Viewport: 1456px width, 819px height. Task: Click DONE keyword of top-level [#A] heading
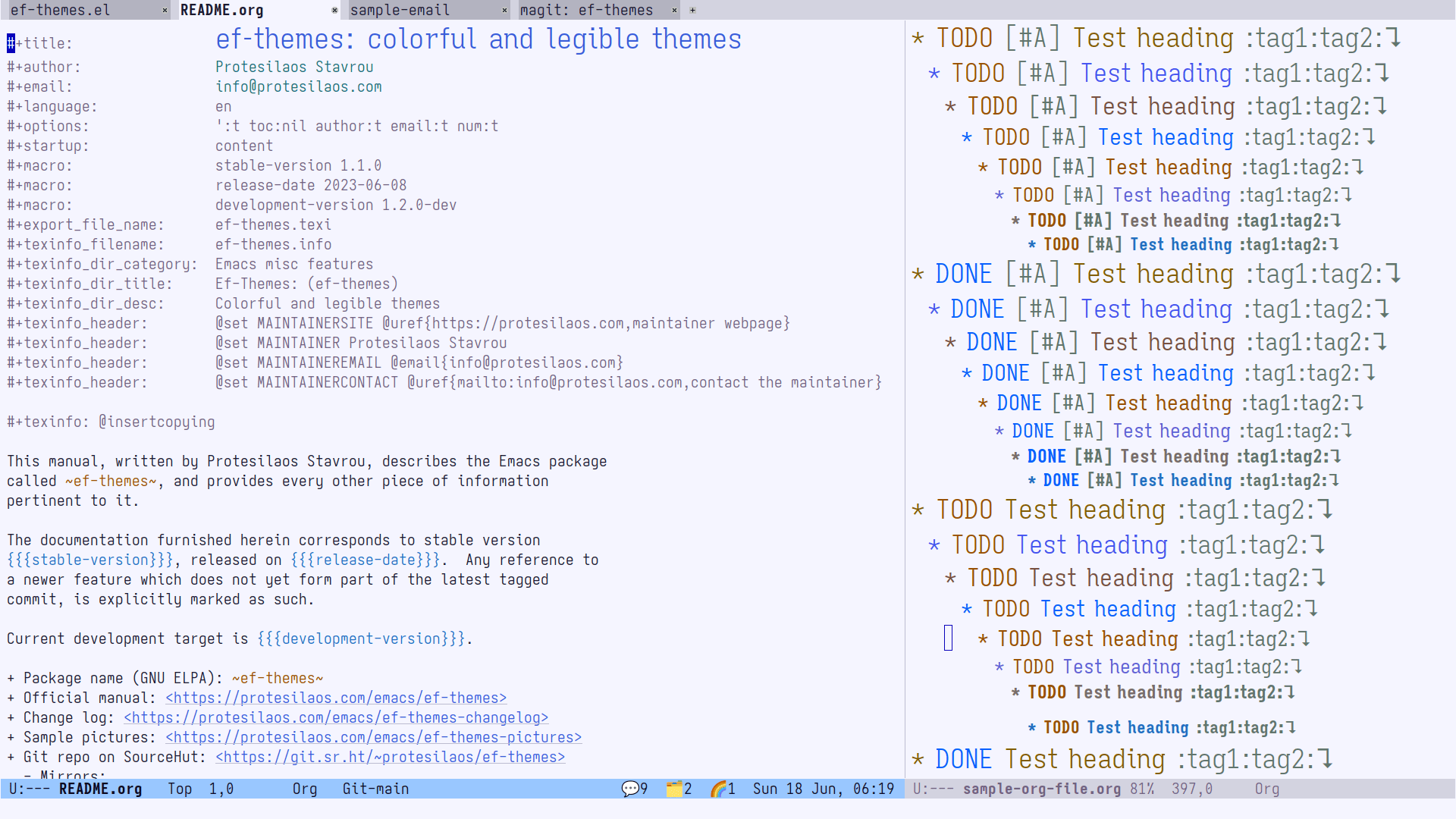964,274
